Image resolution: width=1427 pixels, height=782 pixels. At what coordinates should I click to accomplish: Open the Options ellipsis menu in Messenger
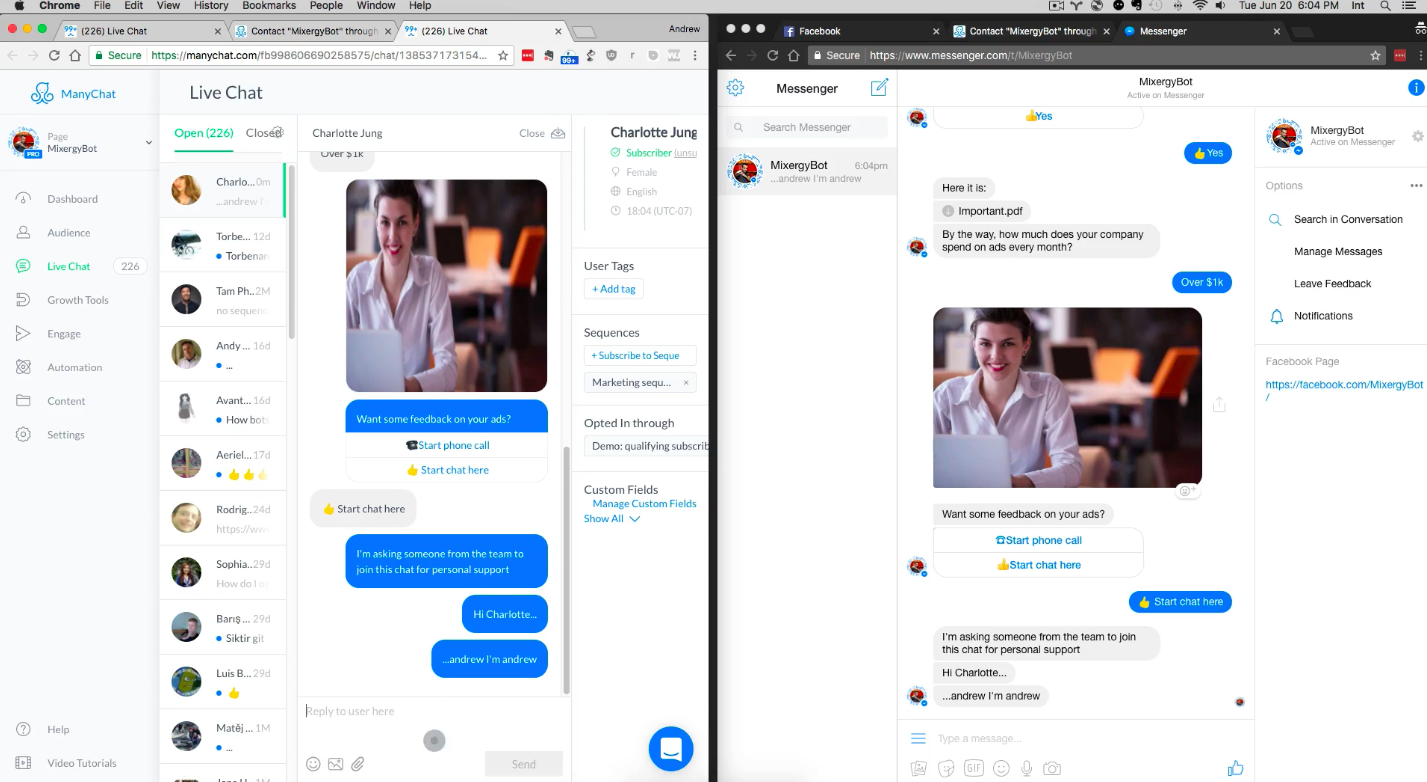pos(1415,186)
